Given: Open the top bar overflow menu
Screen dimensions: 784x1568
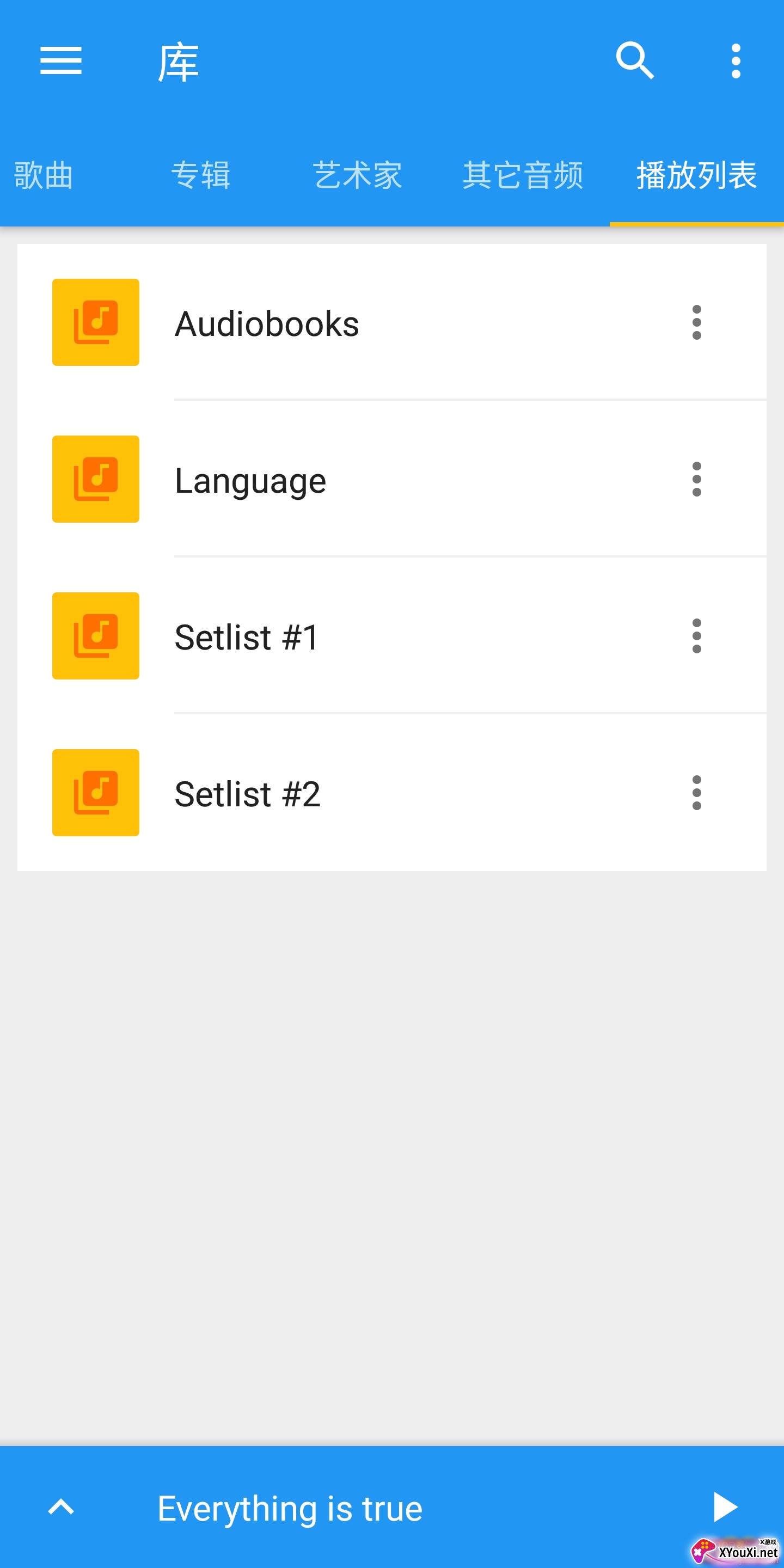Looking at the screenshot, I should [736, 61].
